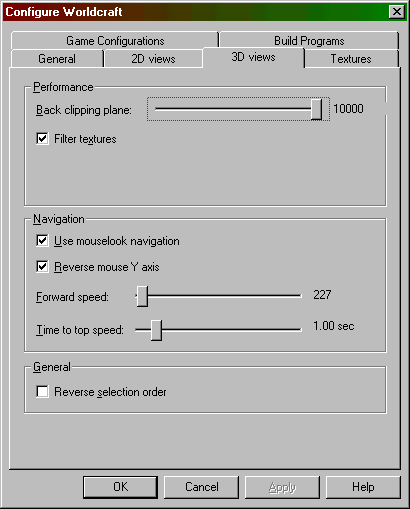Click the Time to top speed slider handle
The width and height of the screenshot is (410, 509).
tap(156, 330)
